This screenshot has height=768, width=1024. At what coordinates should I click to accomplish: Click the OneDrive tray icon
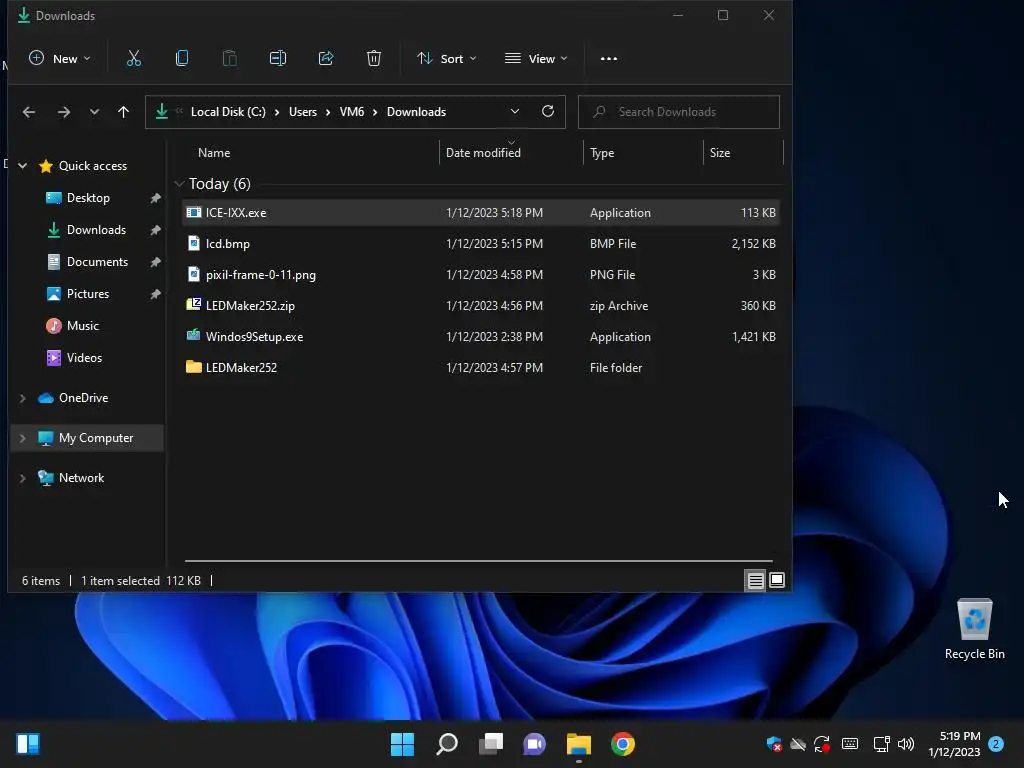coord(797,744)
